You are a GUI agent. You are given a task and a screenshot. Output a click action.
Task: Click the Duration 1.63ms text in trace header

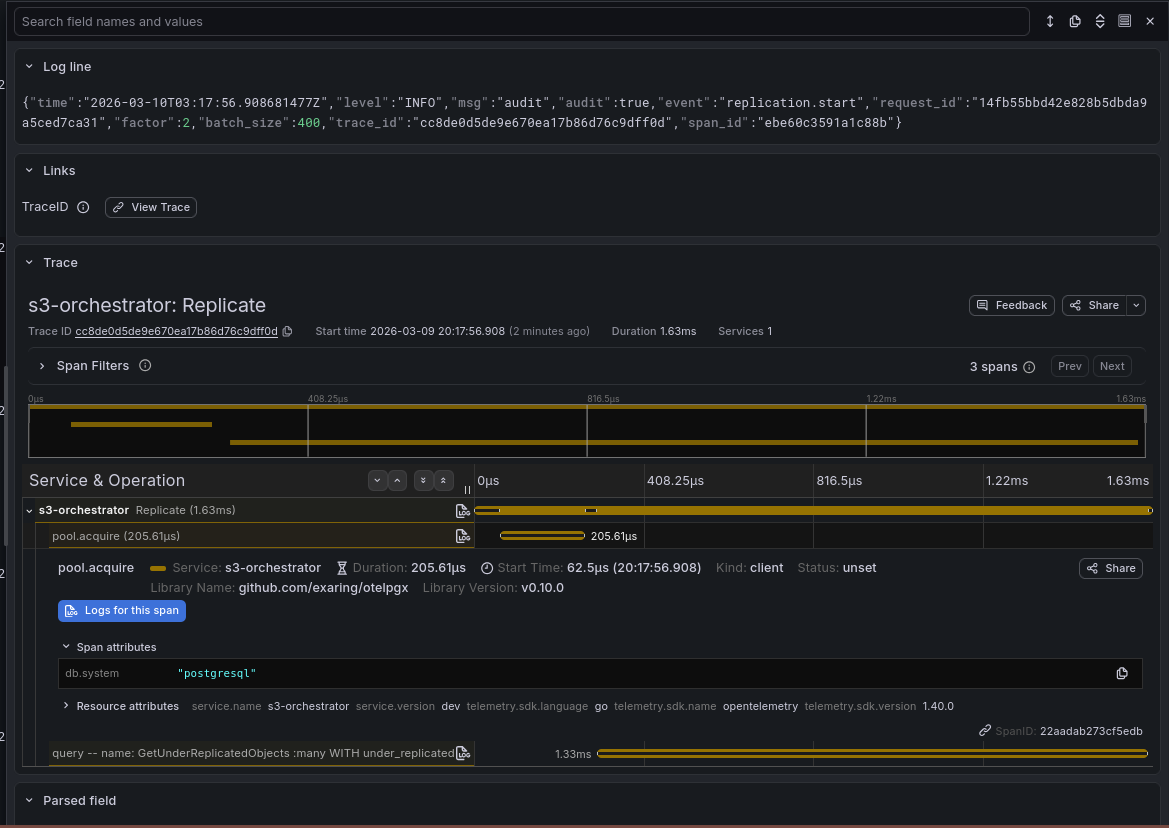tap(654, 331)
